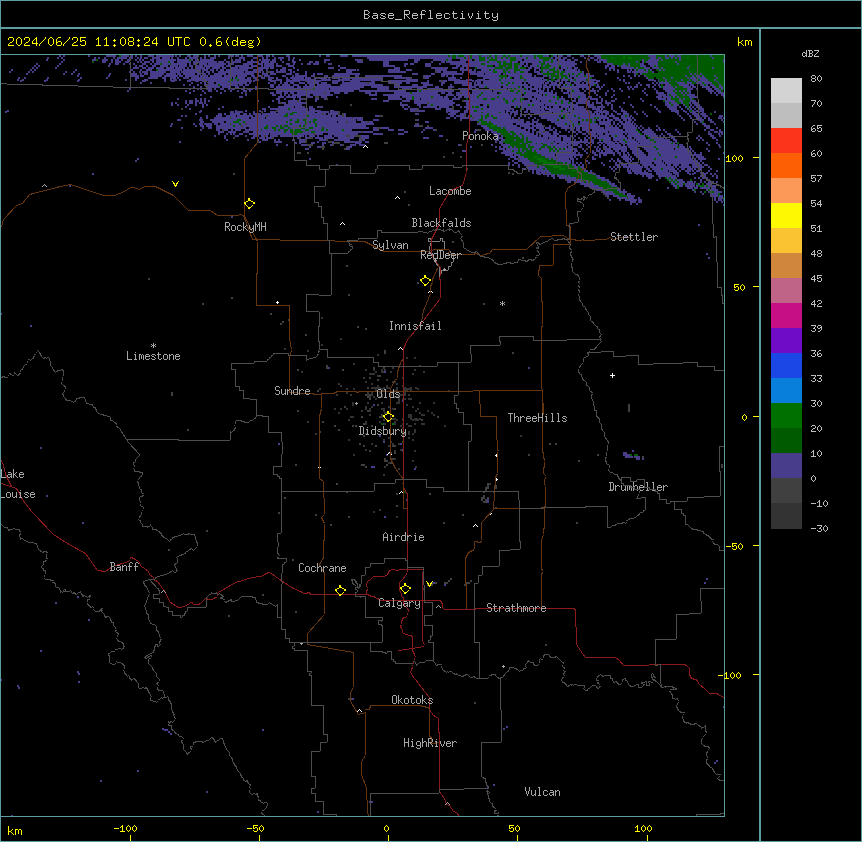Click the Banff label
This screenshot has width=862, height=842.
[x=124, y=567]
